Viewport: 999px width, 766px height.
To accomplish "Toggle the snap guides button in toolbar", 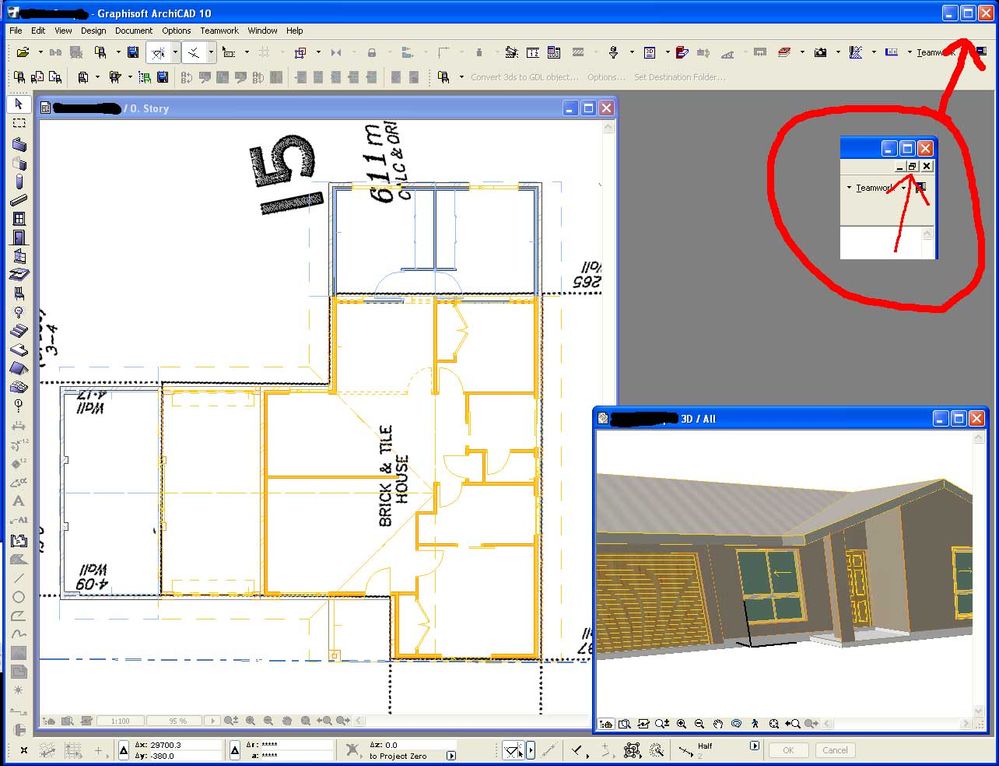I will click(x=194, y=53).
